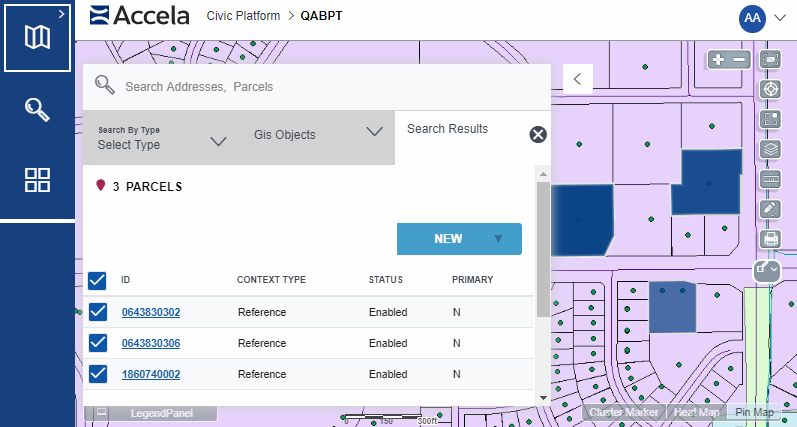Open the map layers tool

coord(770,149)
